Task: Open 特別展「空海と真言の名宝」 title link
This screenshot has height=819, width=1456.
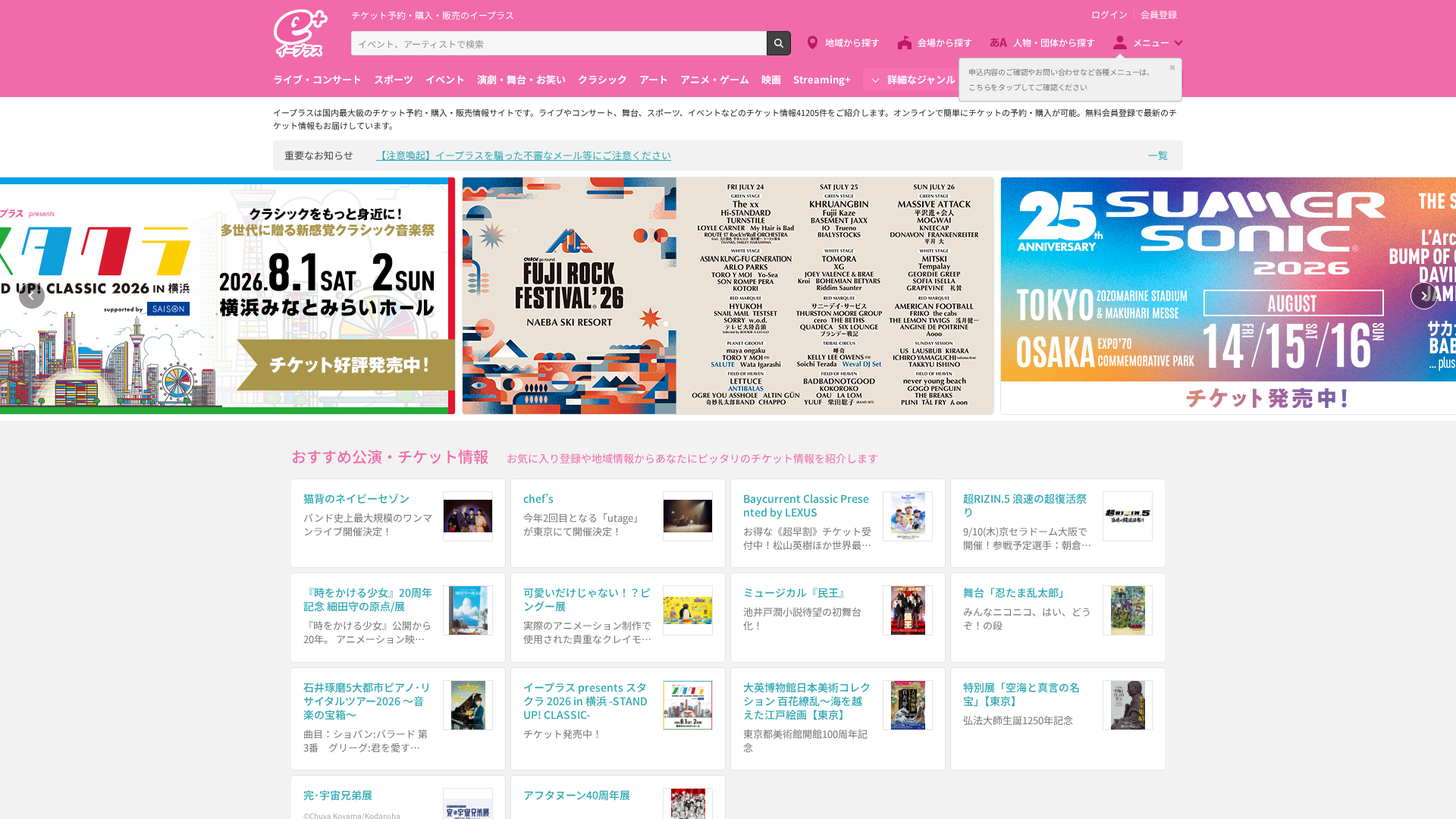Action: point(1021,694)
